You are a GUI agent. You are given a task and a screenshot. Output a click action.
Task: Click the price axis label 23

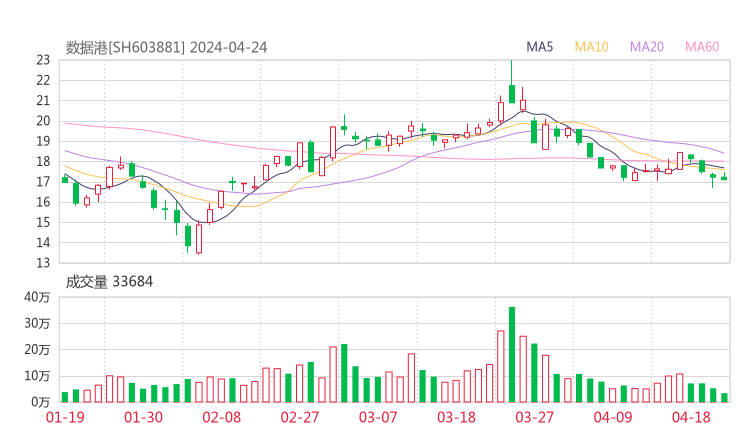43,60
